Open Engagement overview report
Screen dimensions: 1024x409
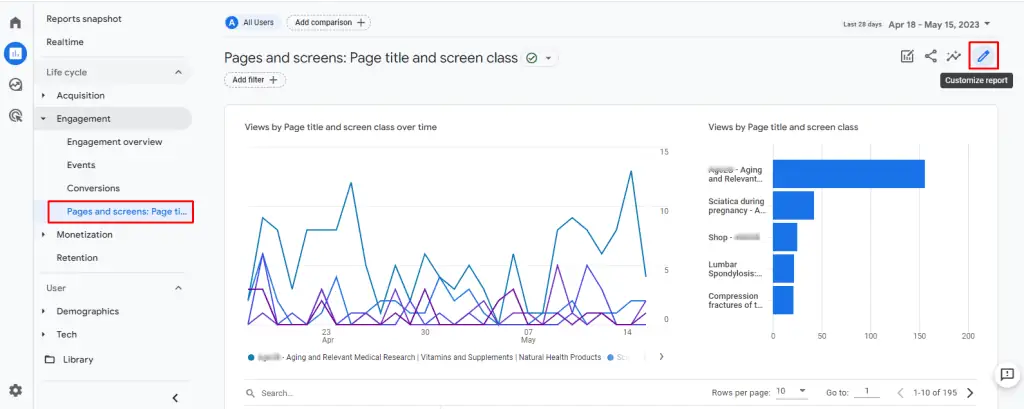click(114, 142)
